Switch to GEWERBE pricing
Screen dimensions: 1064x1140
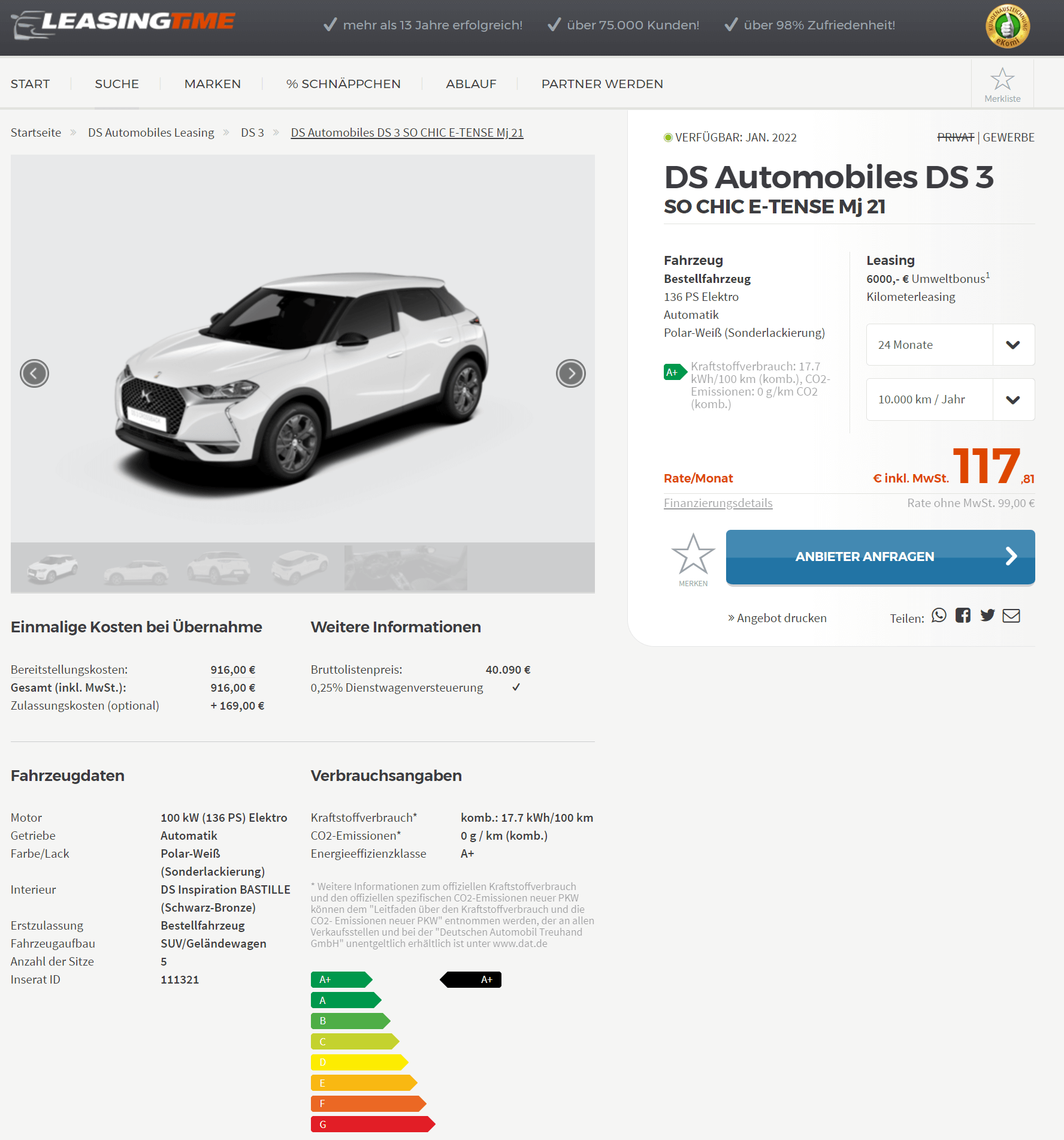[1009, 137]
